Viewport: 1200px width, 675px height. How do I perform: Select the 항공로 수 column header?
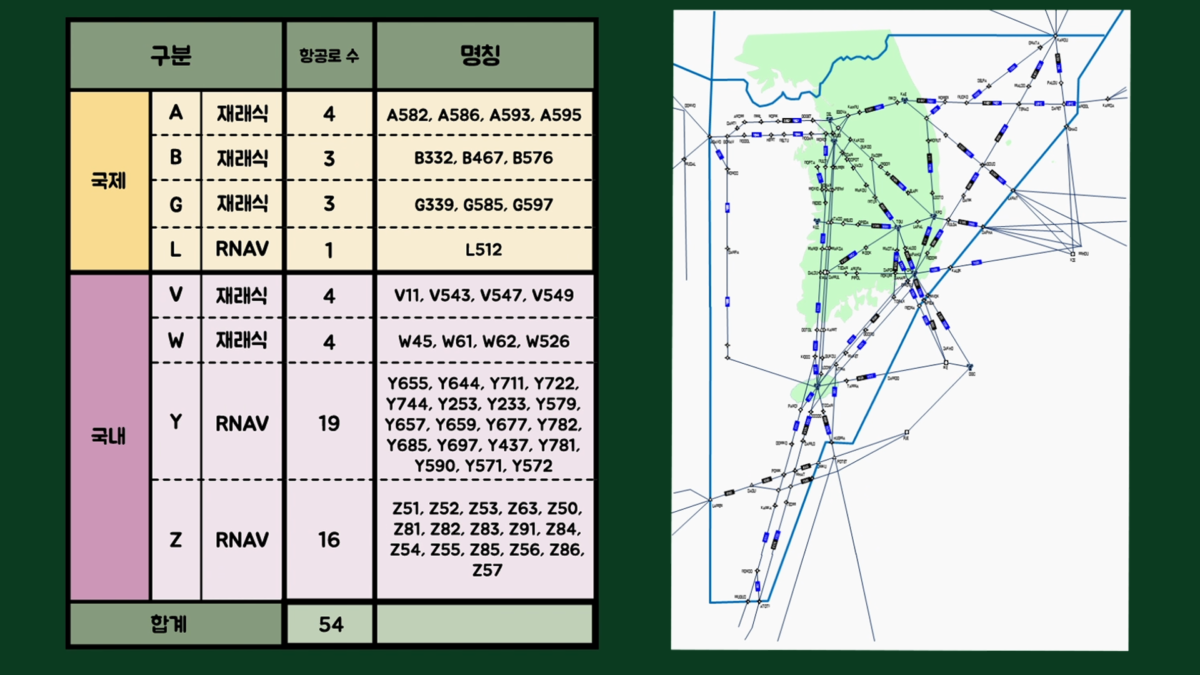pyautogui.click(x=329, y=55)
